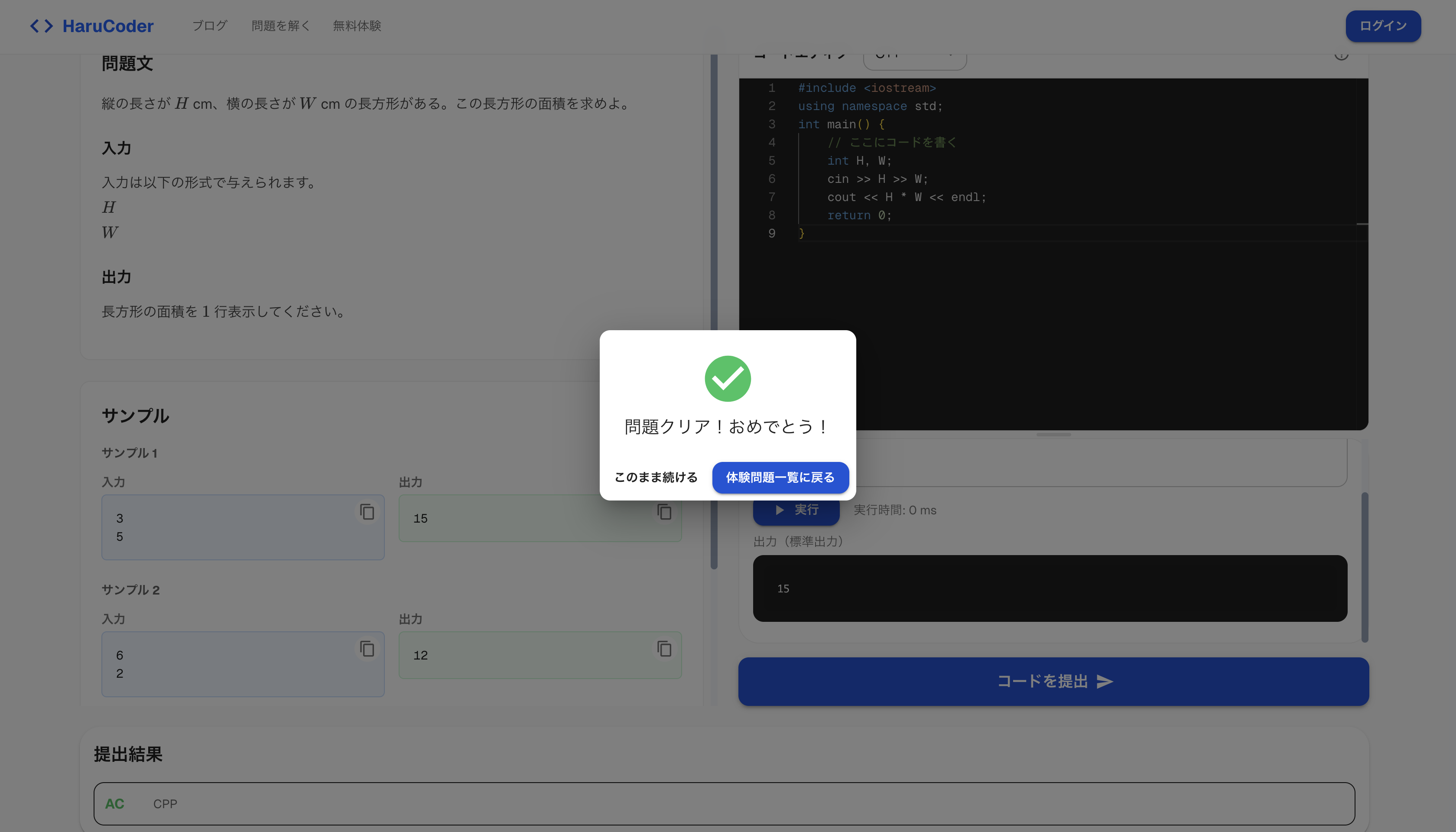Image resolution: width=1456 pixels, height=832 pixels.
Task: Click the green success checkmark icon
Action: point(728,378)
